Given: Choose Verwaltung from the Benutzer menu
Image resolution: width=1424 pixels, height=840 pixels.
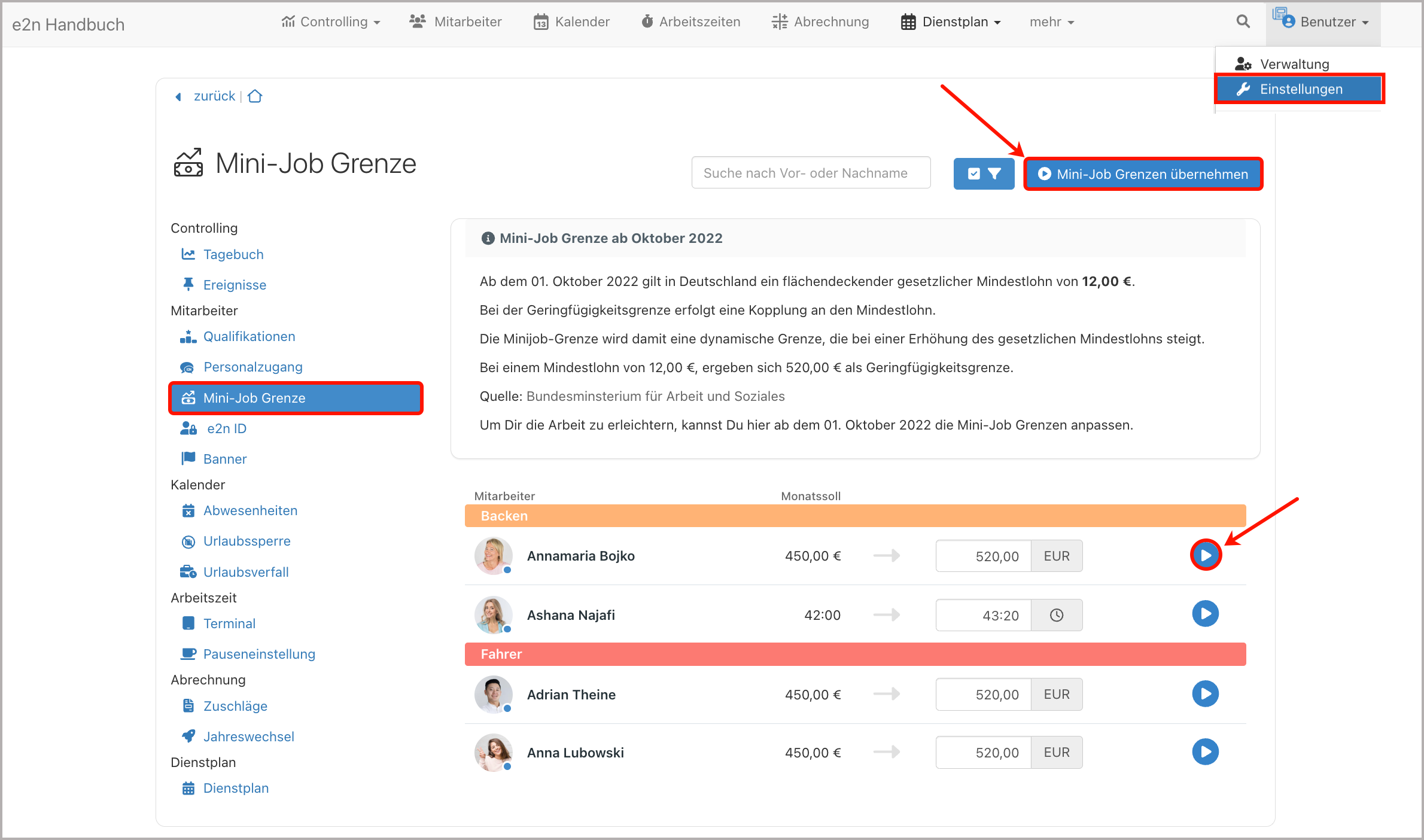Looking at the screenshot, I should point(1294,64).
